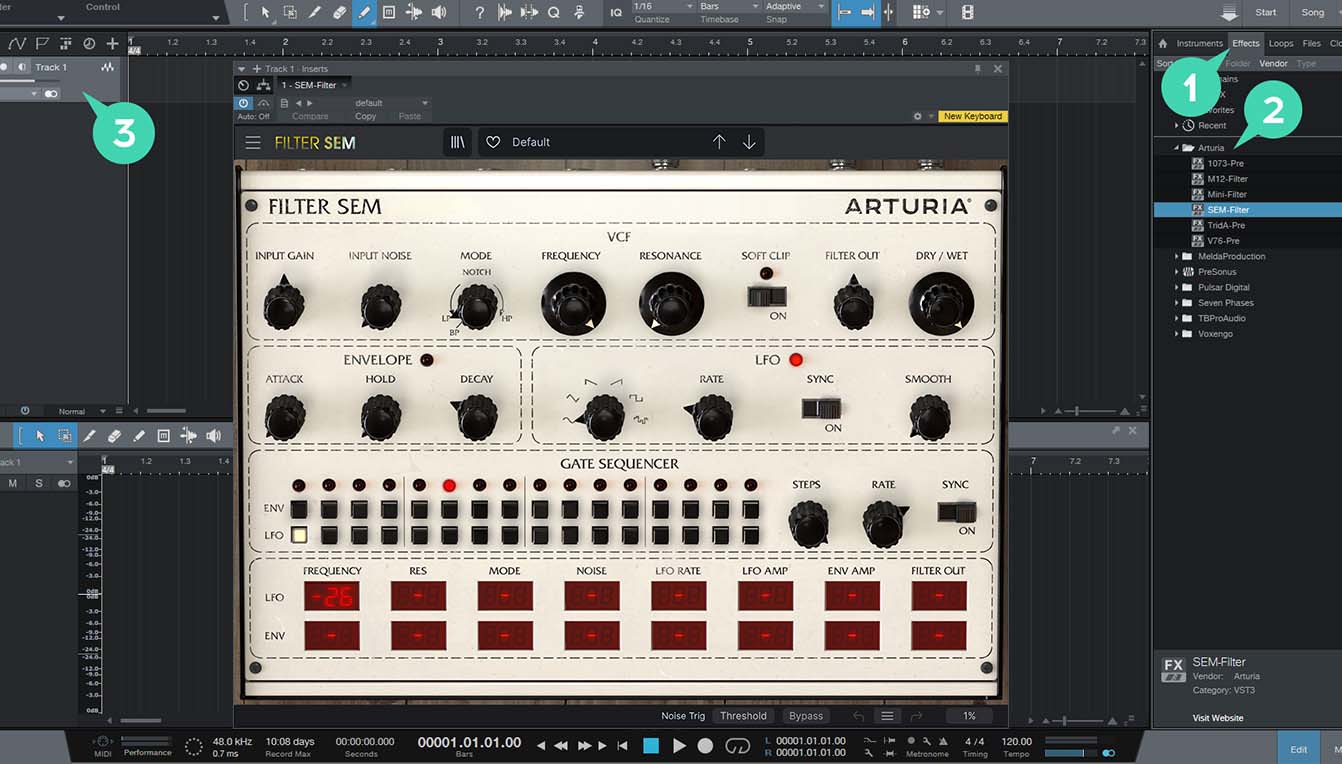Click the Threshold button
The image size is (1342, 764).
(743, 716)
